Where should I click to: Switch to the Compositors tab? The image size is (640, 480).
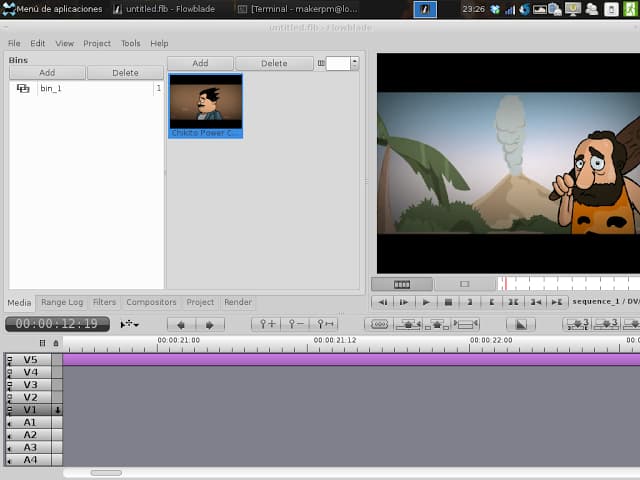point(151,302)
